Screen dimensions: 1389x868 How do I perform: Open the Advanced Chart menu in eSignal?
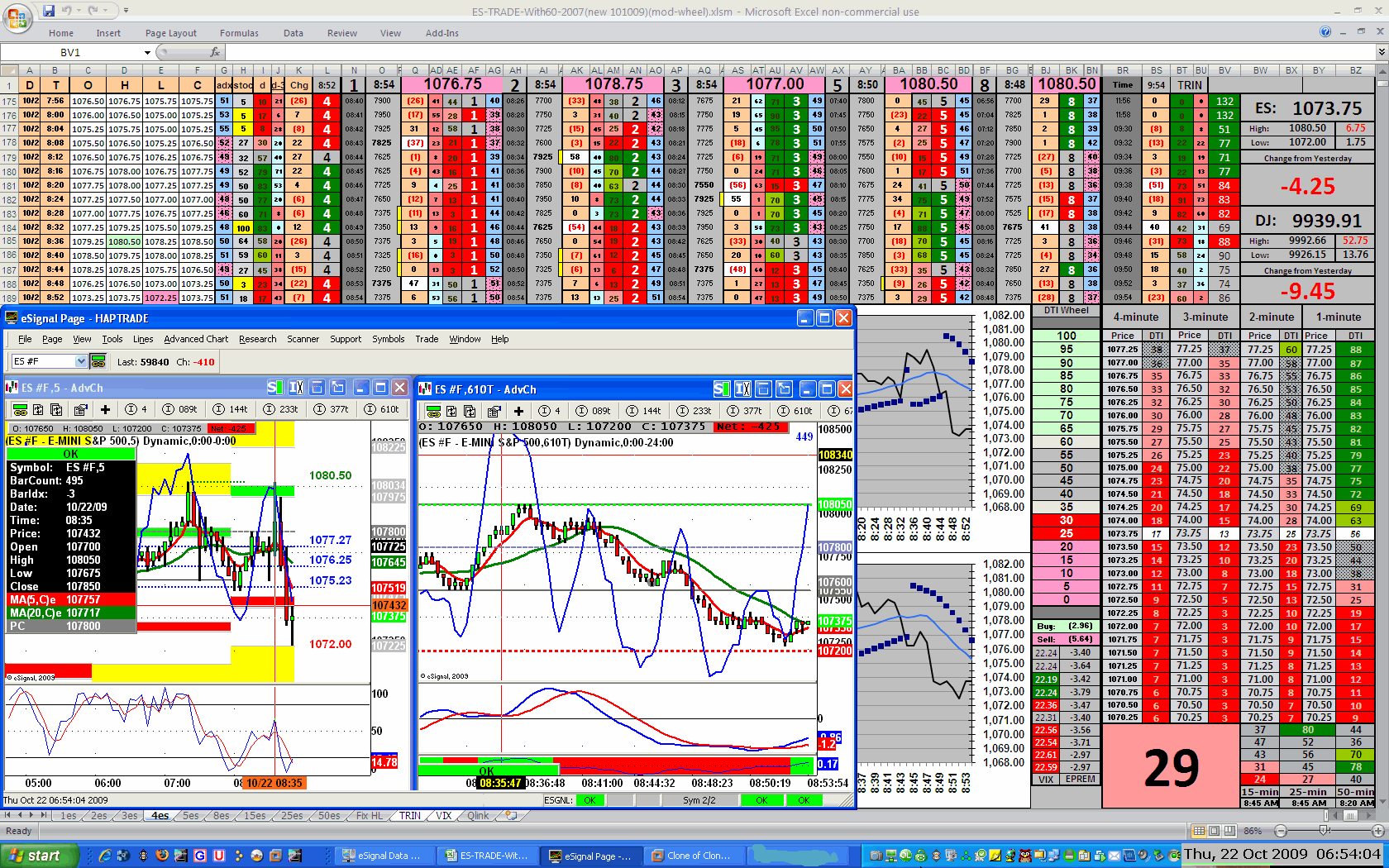click(x=196, y=339)
